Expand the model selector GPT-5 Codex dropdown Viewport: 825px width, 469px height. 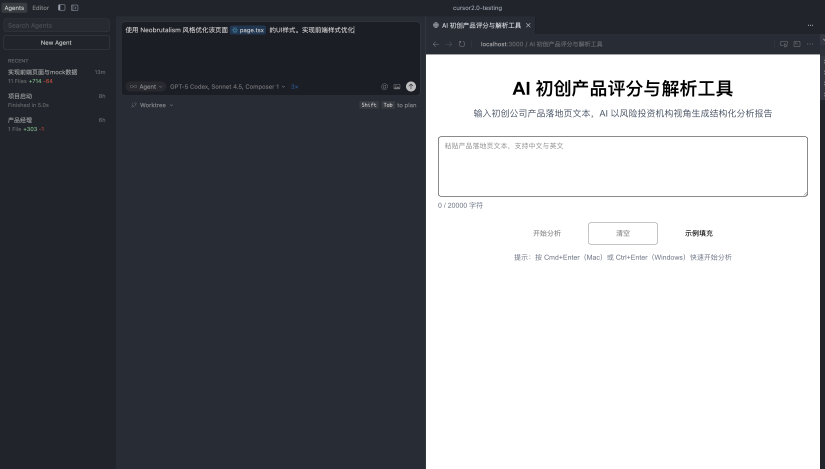[x=228, y=87]
